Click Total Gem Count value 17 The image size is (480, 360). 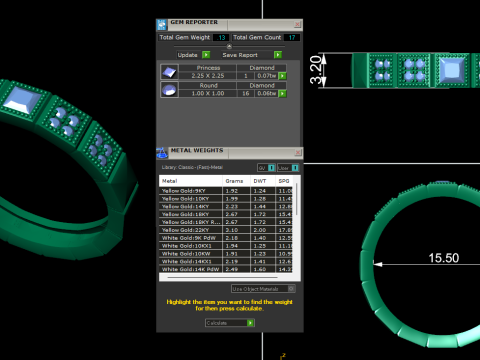pyautogui.click(x=292, y=38)
